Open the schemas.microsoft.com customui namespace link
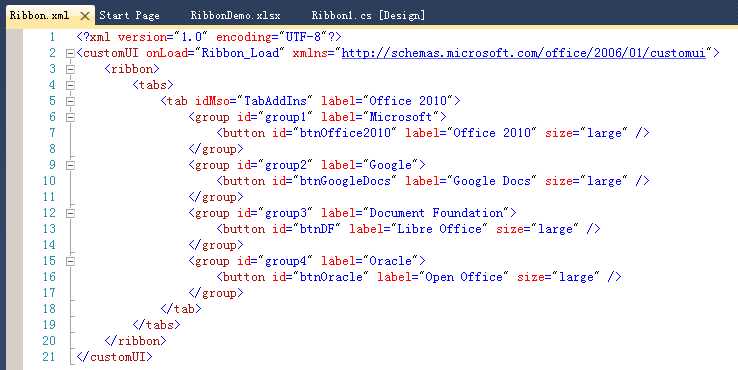 tap(524, 53)
